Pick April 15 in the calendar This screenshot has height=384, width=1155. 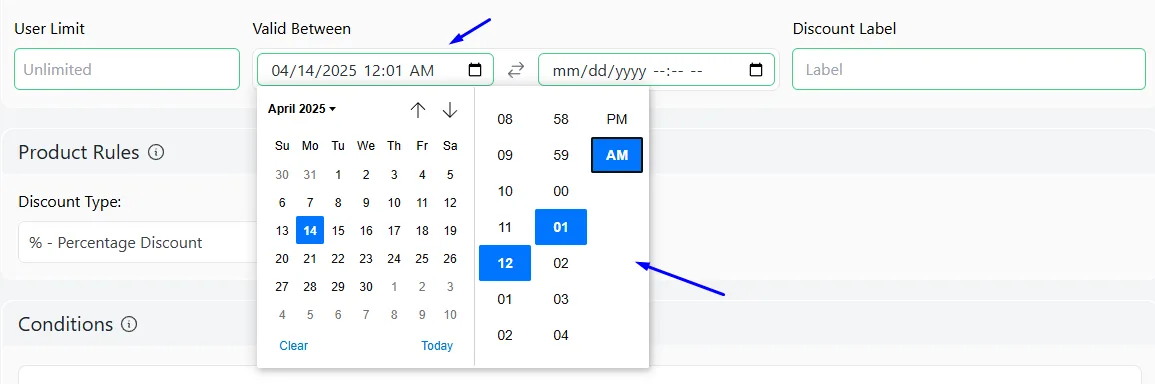point(338,231)
